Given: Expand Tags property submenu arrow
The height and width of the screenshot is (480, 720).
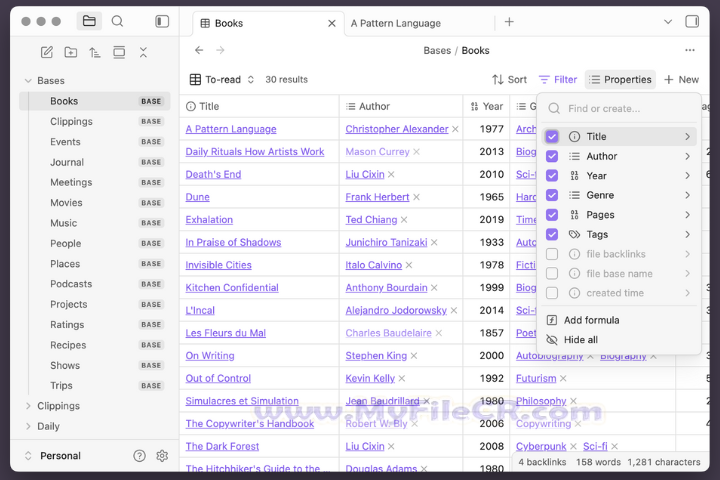Looking at the screenshot, I should (x=687, y=235).
